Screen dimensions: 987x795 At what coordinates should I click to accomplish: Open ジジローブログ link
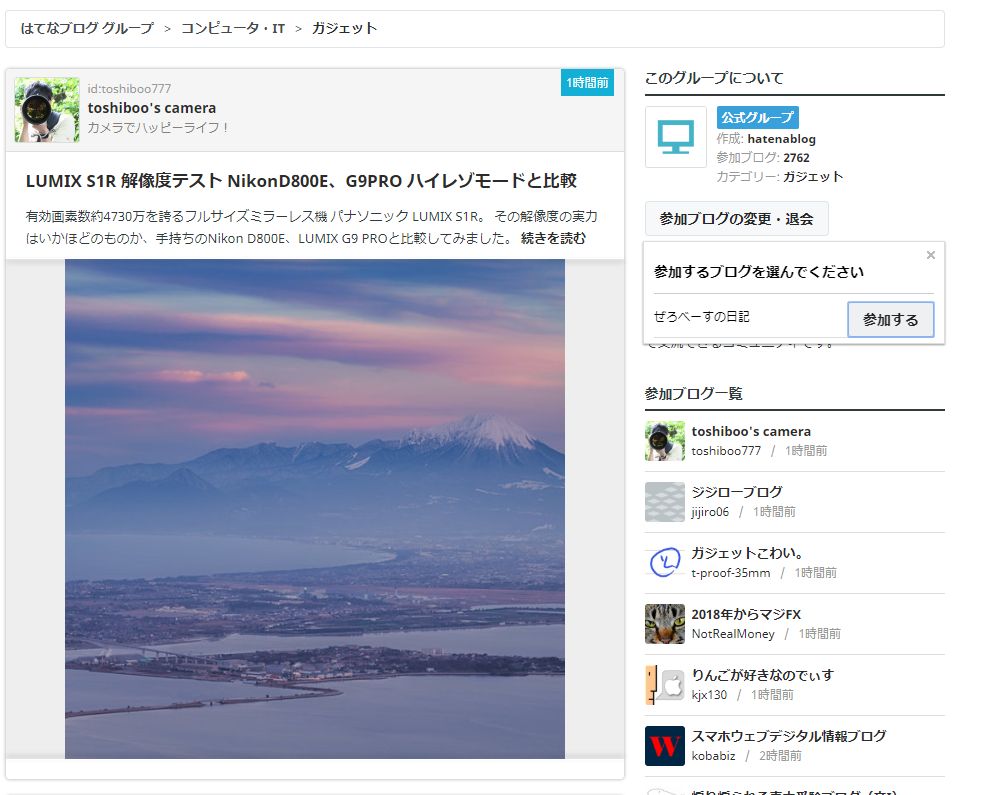[x=736, y=492]
